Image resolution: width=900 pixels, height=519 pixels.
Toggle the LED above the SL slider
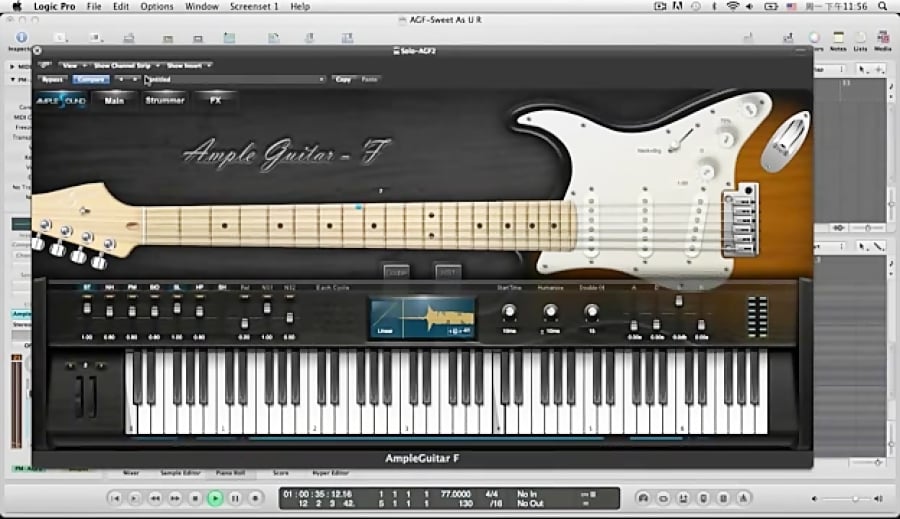[177, 296]
